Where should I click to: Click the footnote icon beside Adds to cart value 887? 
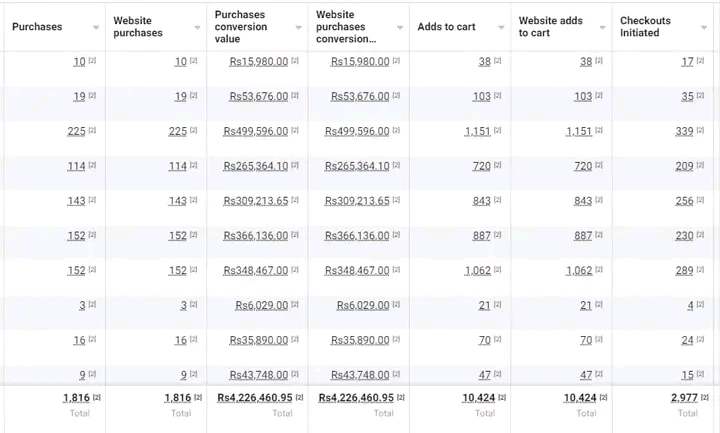(x=499, y=234)
